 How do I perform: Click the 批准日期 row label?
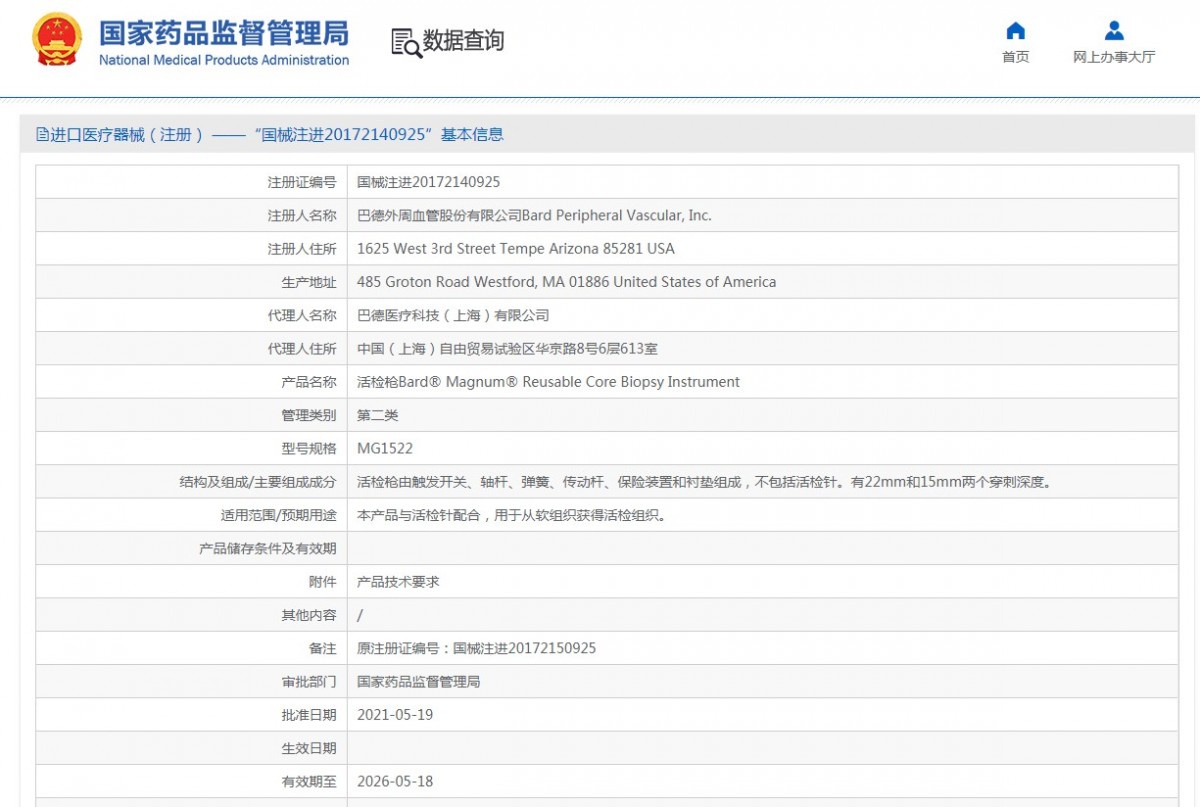point(309,715)
